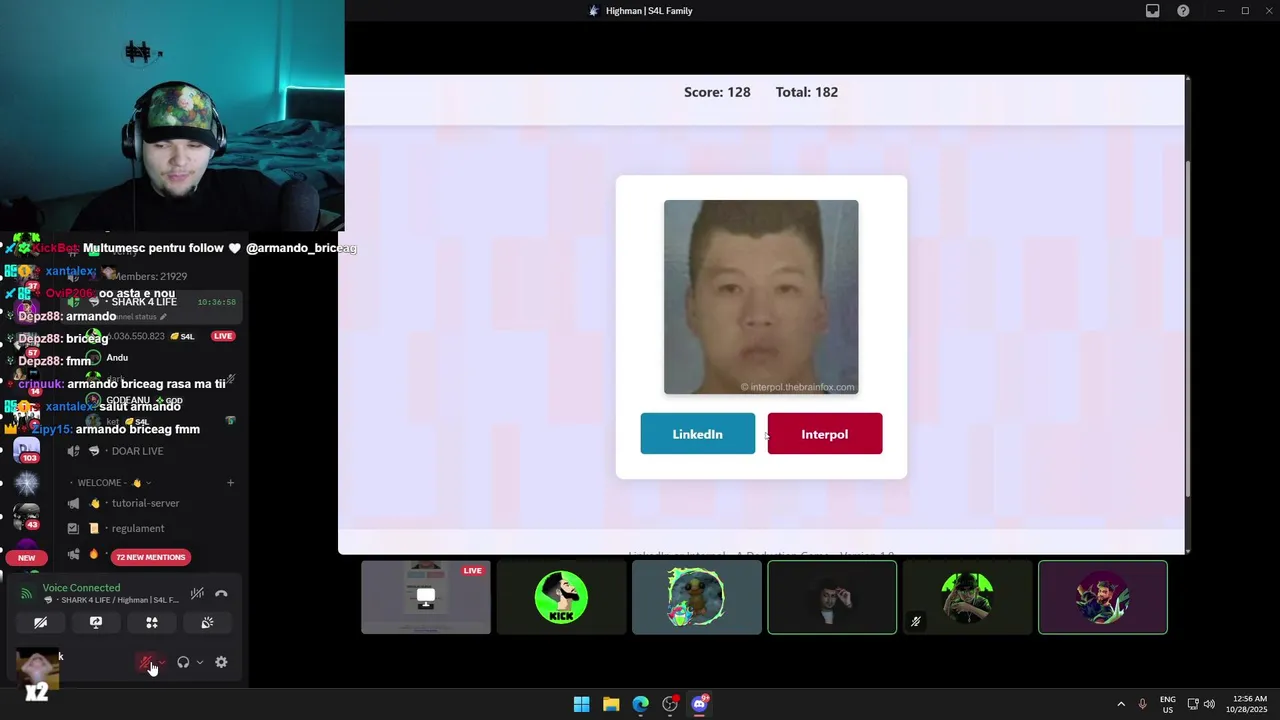Click the share your screen button
The height and width of the screenshot is (720, 1280).
pos(96,622)
